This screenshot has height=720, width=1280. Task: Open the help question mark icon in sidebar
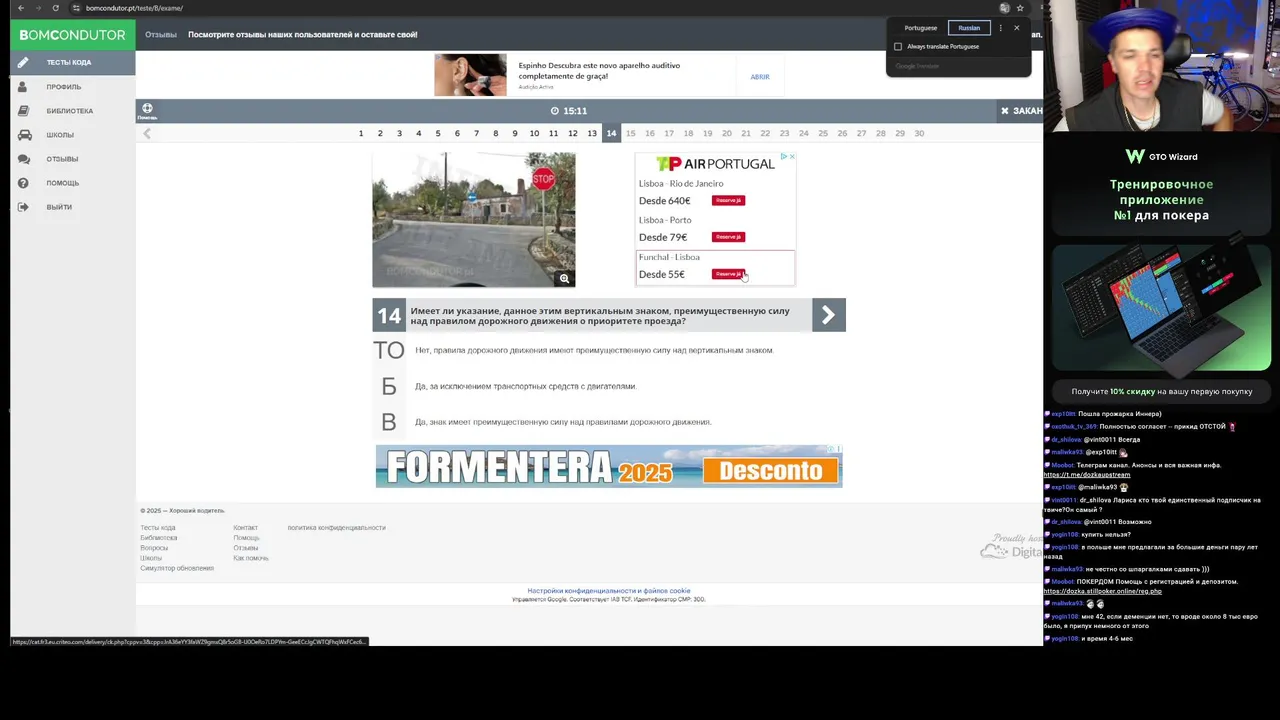(23, 183)
